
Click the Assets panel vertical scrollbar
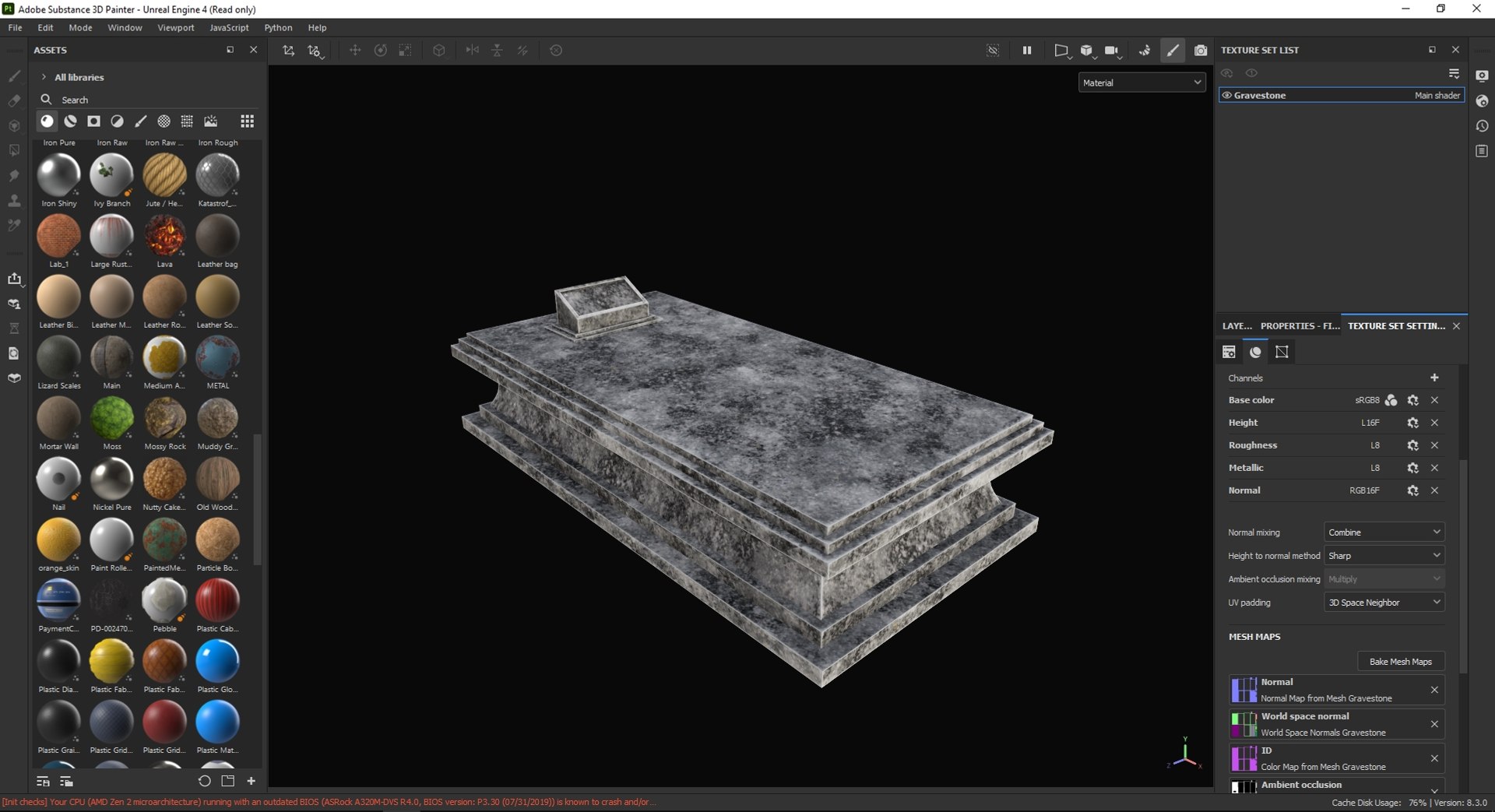coord(258,498)
